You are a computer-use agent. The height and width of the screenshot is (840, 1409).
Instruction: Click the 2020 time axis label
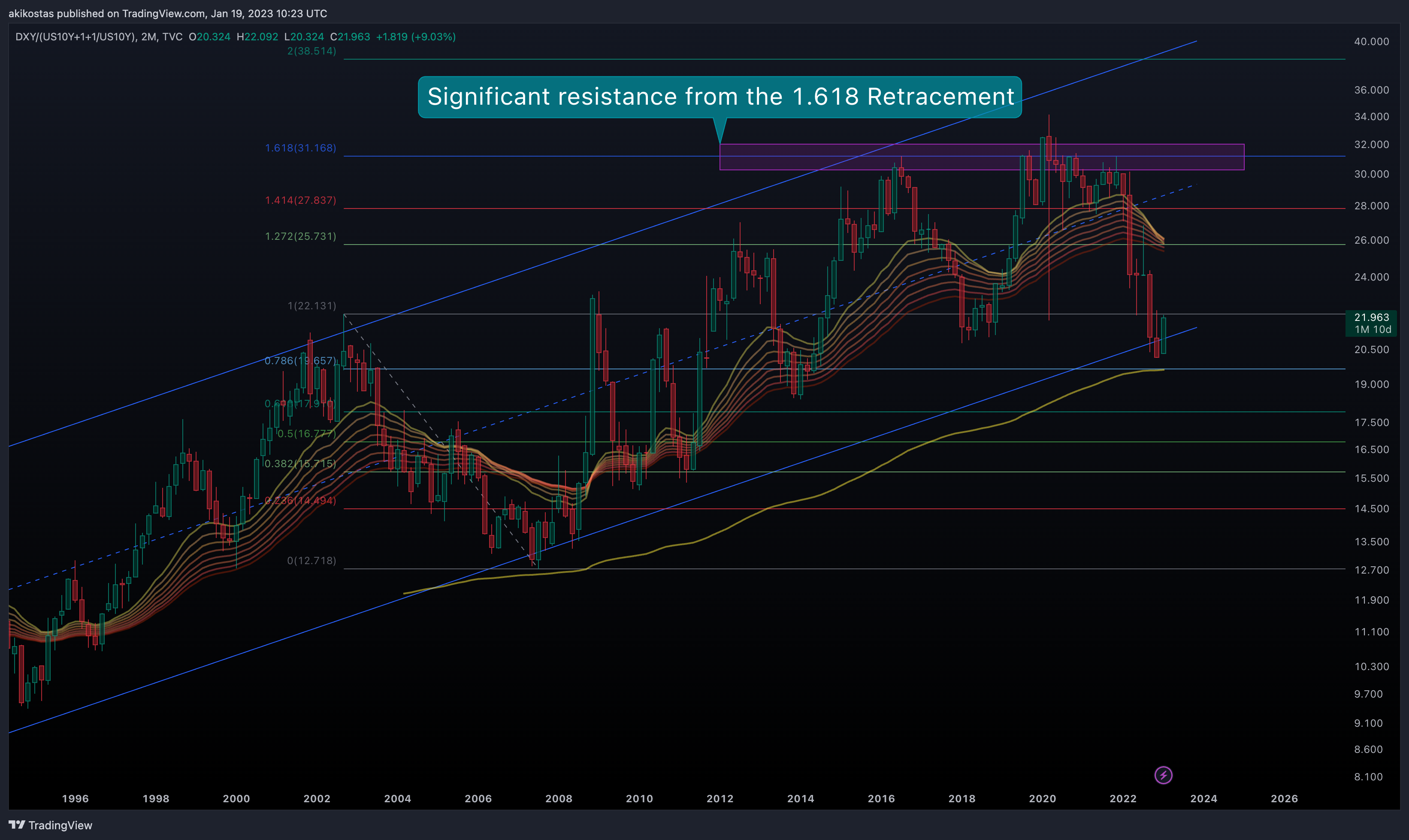[1042, 799]
